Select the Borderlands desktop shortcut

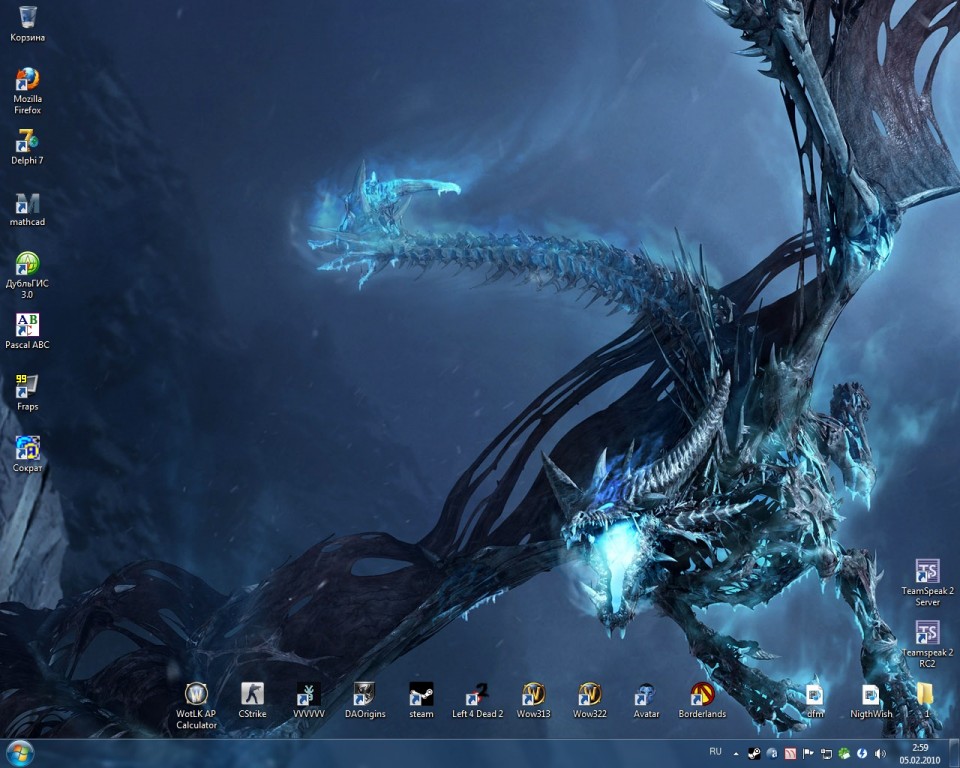pos(702,700)
